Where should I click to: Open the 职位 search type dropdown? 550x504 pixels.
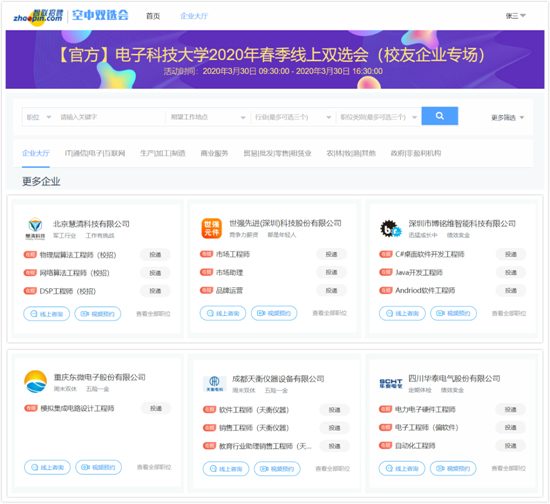39,117
